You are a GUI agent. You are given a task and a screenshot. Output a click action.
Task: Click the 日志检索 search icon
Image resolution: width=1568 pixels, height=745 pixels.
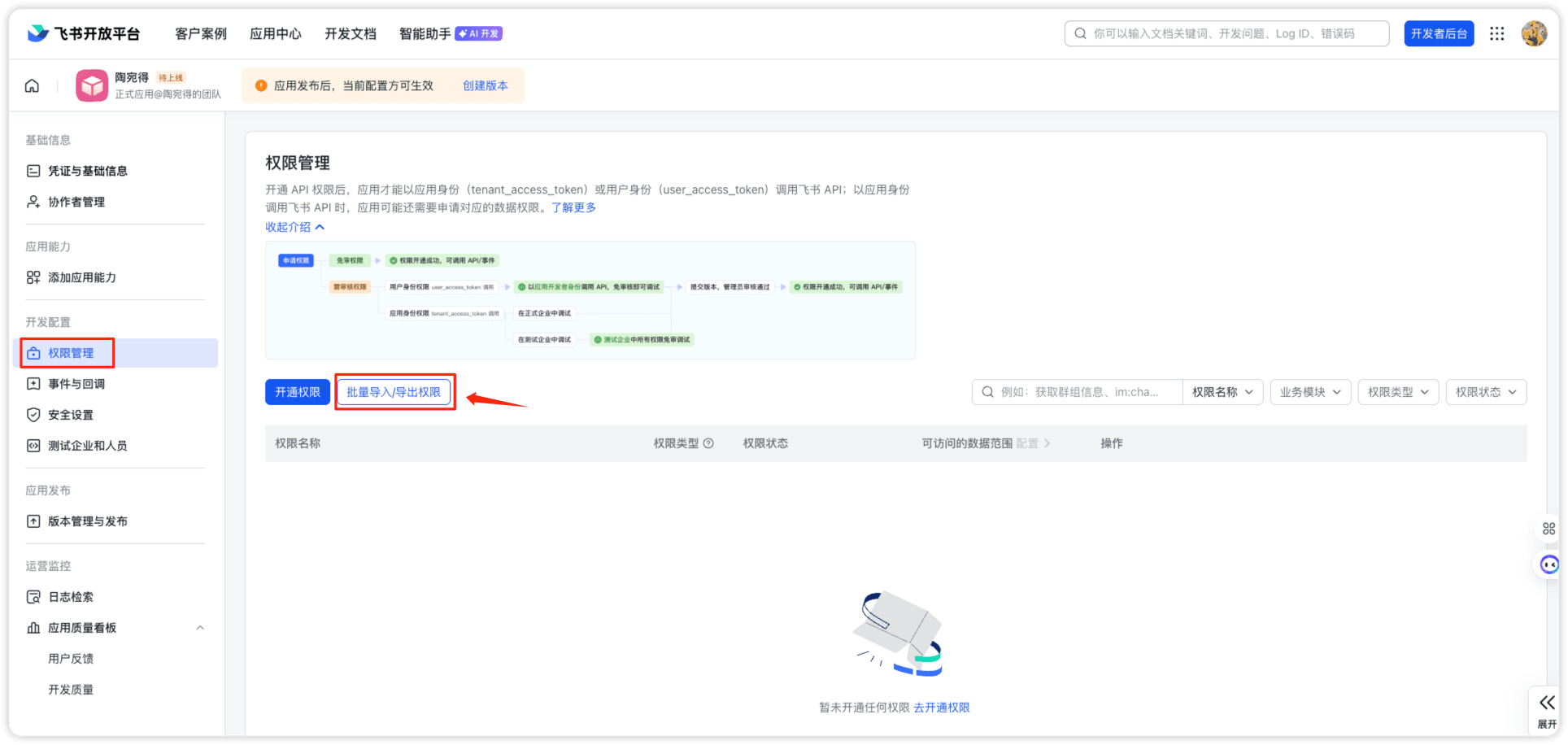pyautogui.click(x=33, y=597)
